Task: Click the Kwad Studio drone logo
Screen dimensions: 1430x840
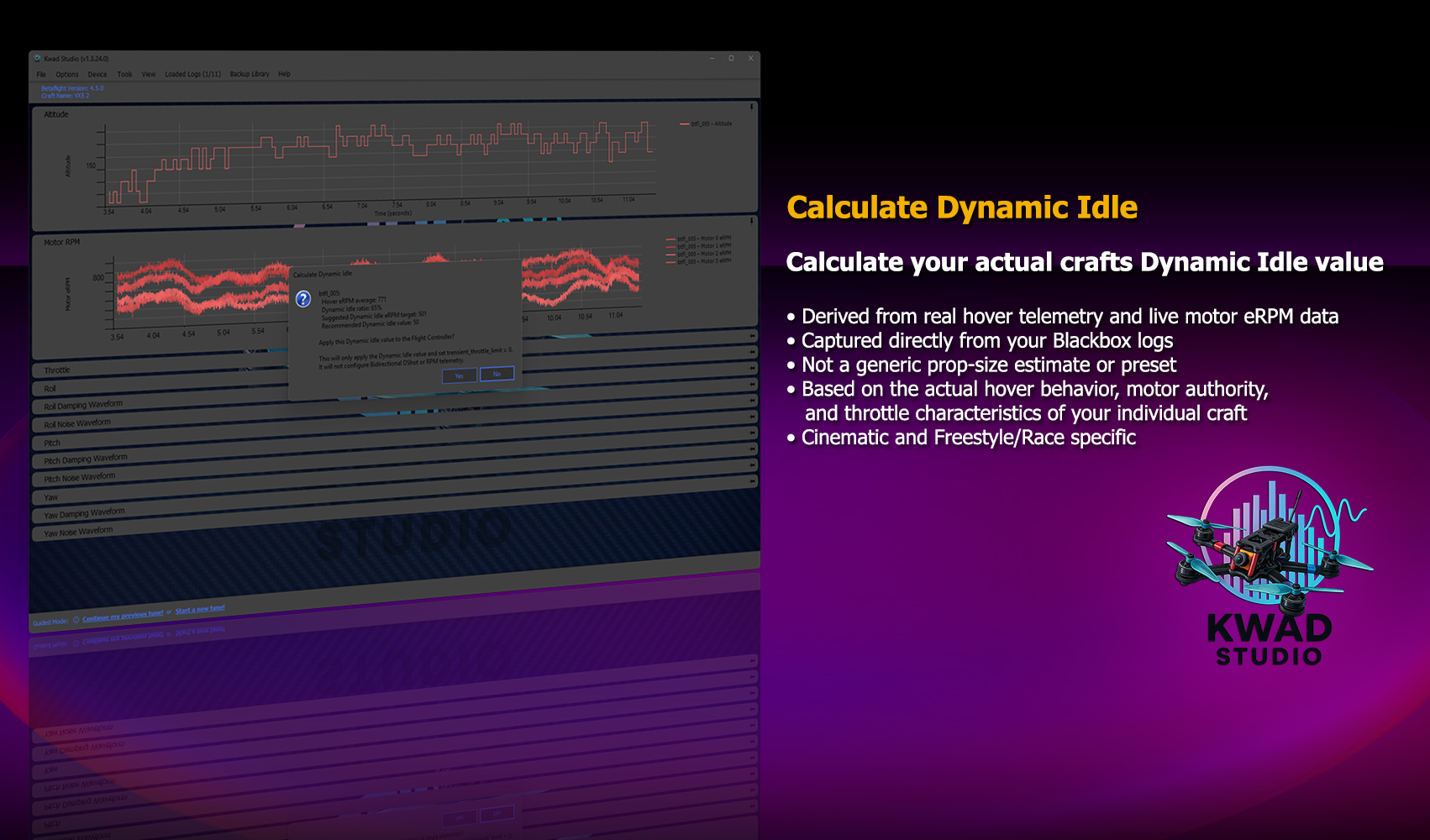Action: point(1270,567)
